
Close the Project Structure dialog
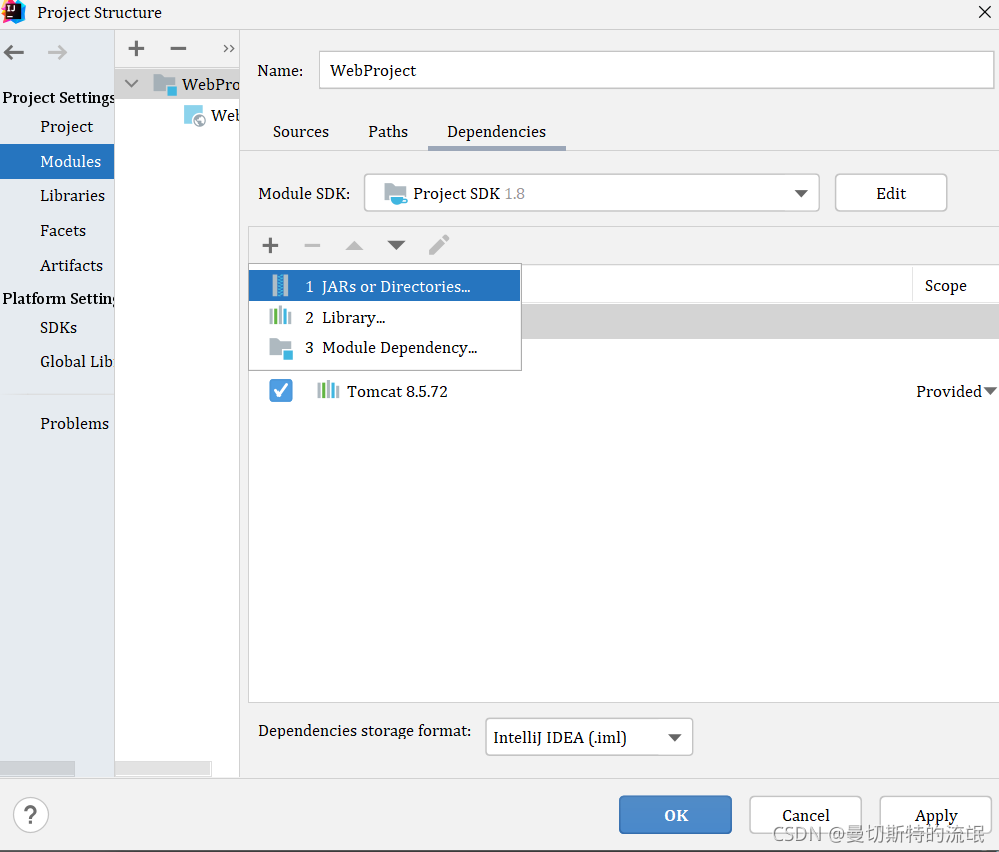point(984,12)
